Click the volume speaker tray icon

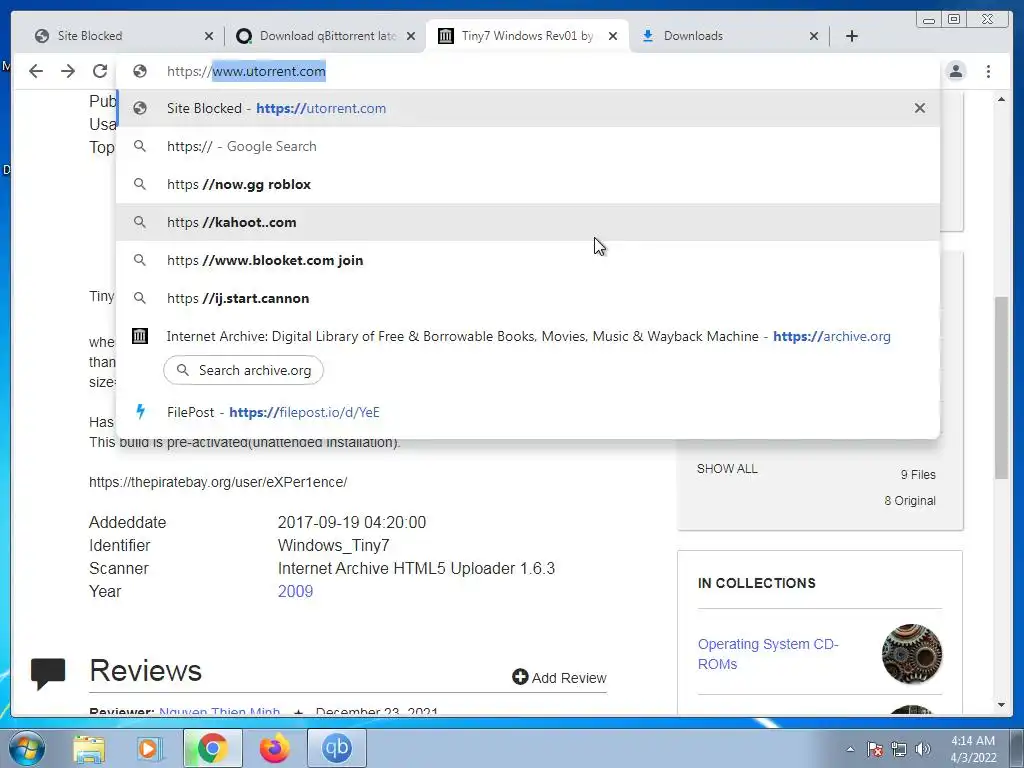click(x=923, y=749)
